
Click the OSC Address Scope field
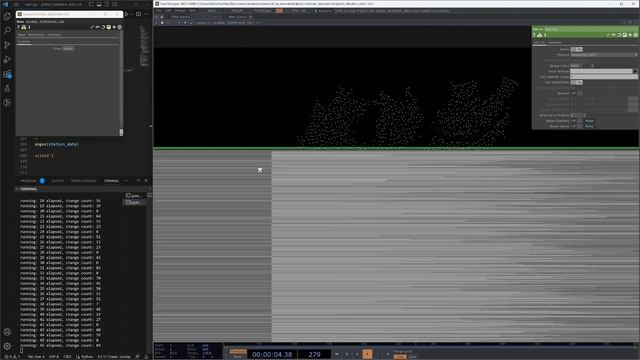pos(604,76)
